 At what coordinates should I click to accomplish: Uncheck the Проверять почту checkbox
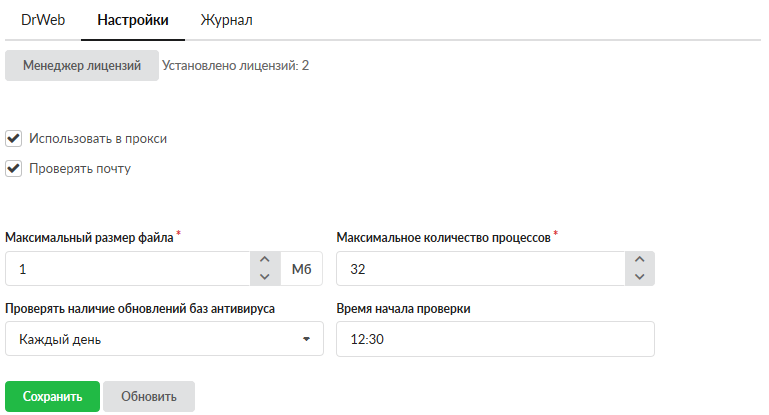tap(14, 168)
